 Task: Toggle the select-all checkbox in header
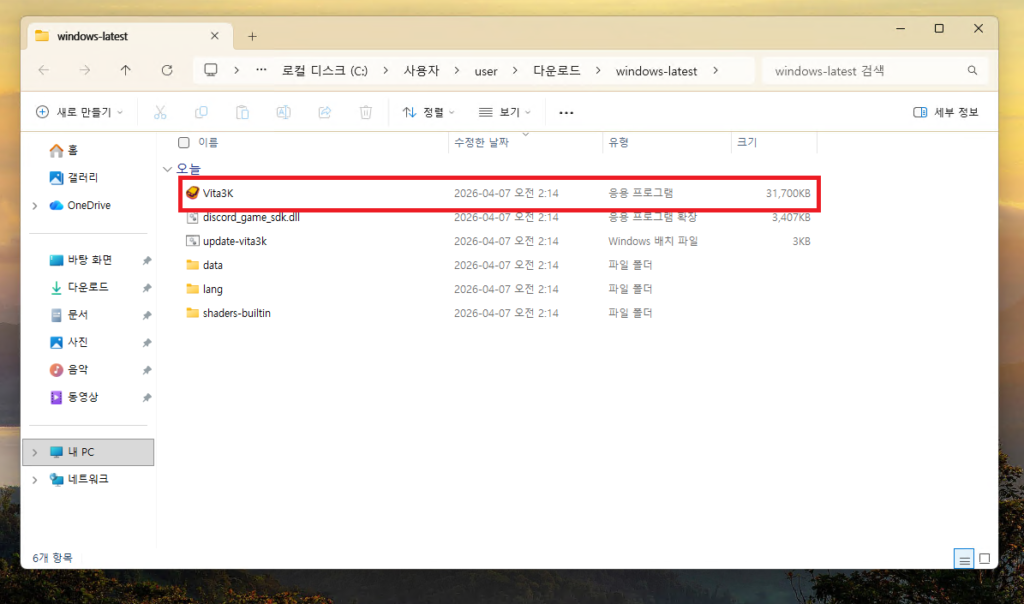[x=183, y=143]
